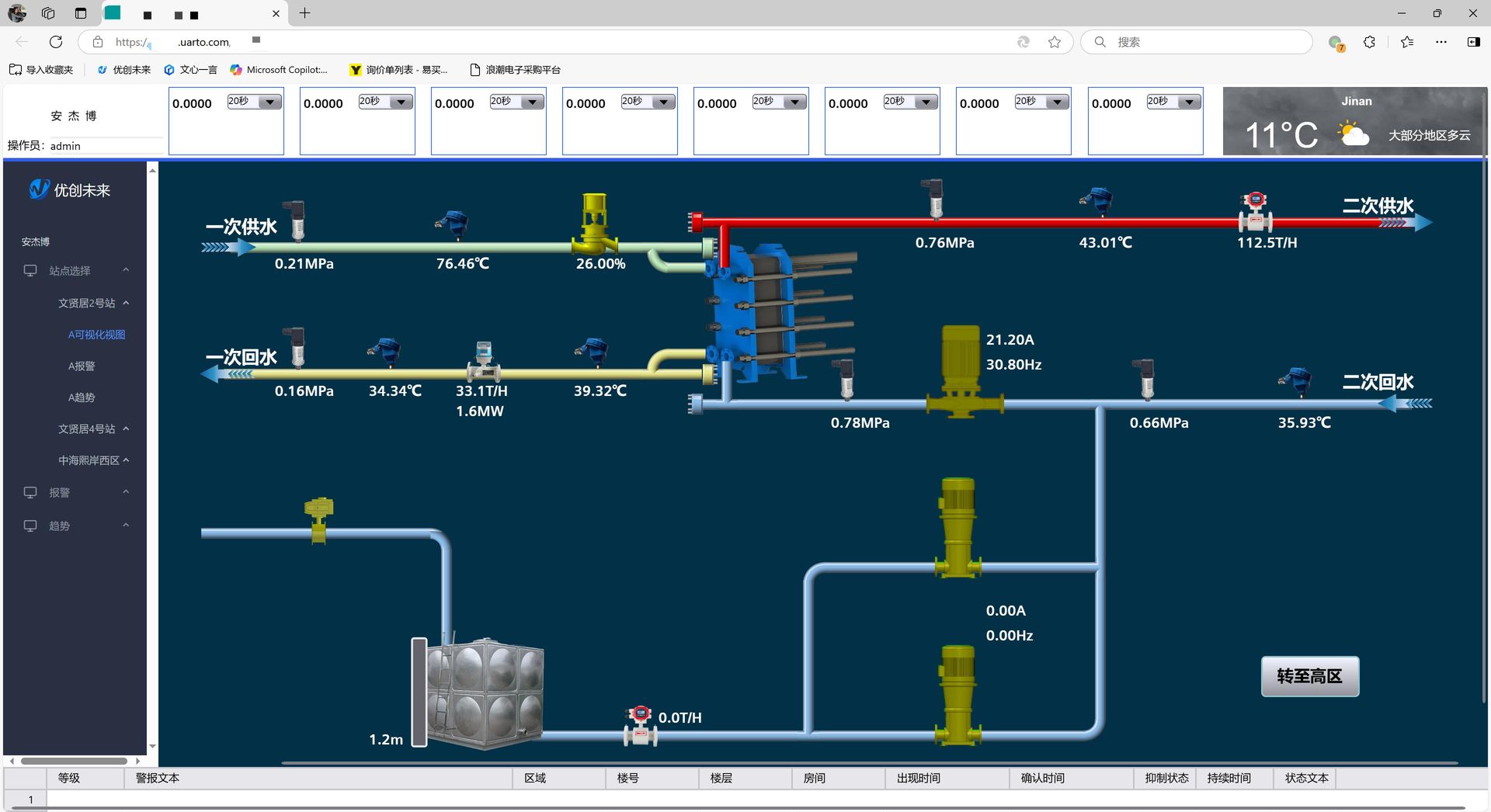Click the browser refresh button
Image resolution: width=1491 pixels, height=812 pixels.
coord(56,42)
